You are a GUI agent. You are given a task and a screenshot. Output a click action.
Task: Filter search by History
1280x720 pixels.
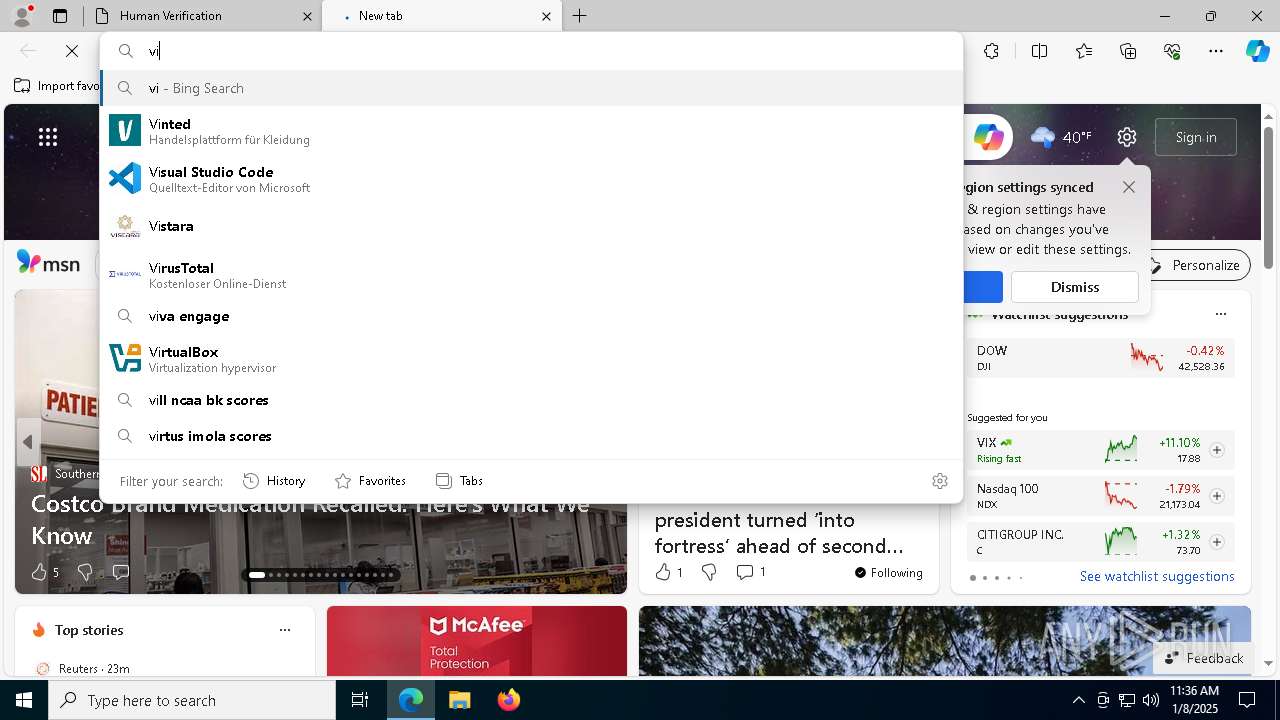click(274, 481)
